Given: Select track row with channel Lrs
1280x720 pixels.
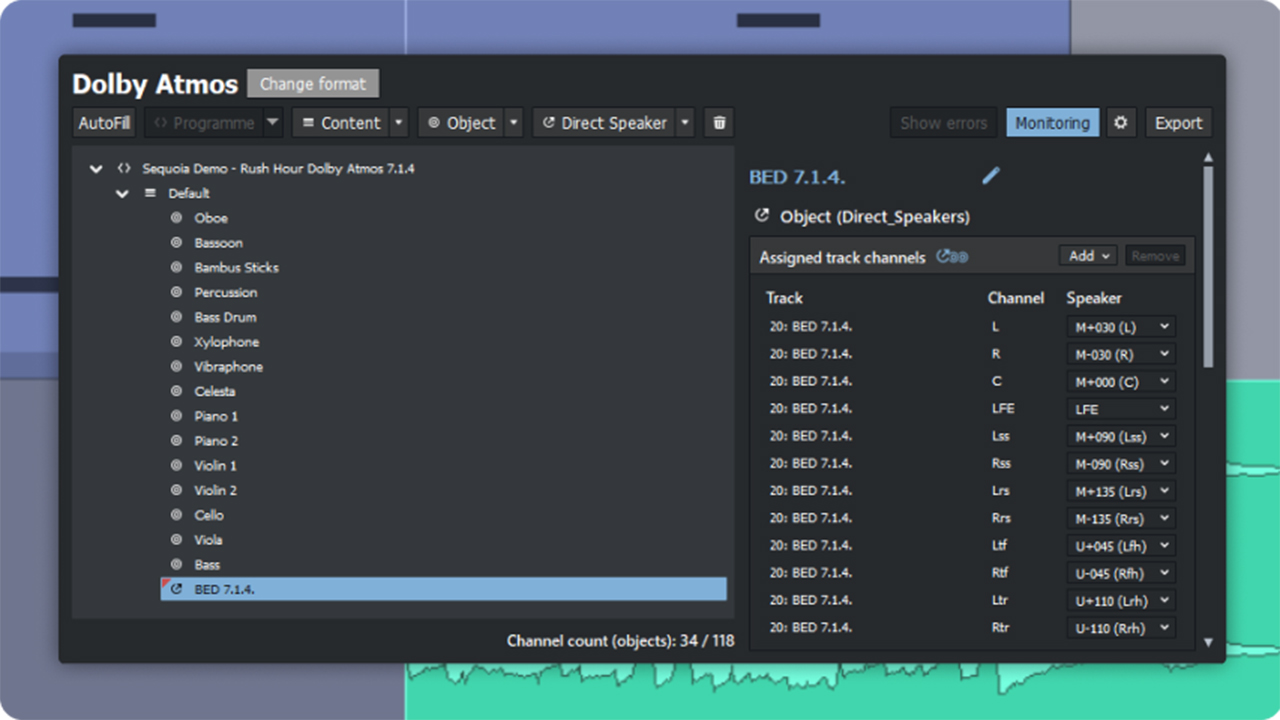Looking at the screenshot, I should click(970, 491).
